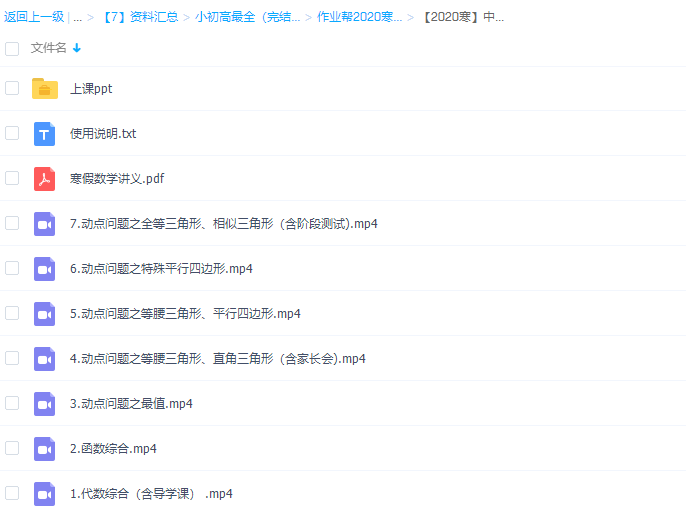Select the checkbox for 寒假数学讲义.pdf

click(12, 178)
